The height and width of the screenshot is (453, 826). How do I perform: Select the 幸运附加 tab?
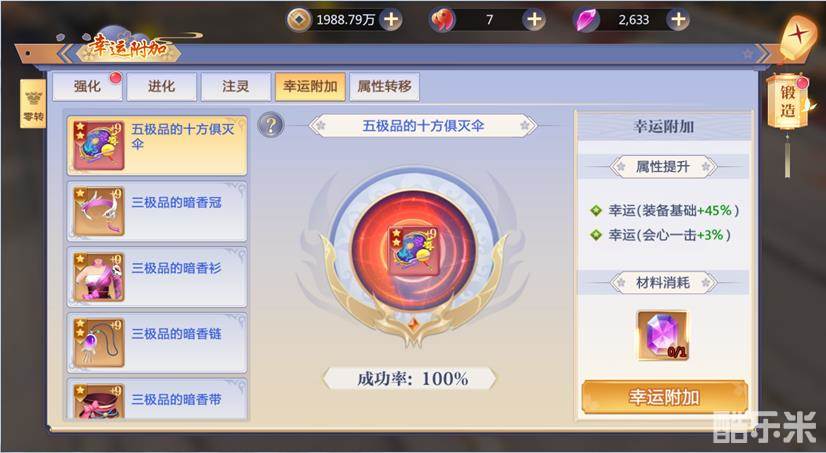[x=310, y=87]
